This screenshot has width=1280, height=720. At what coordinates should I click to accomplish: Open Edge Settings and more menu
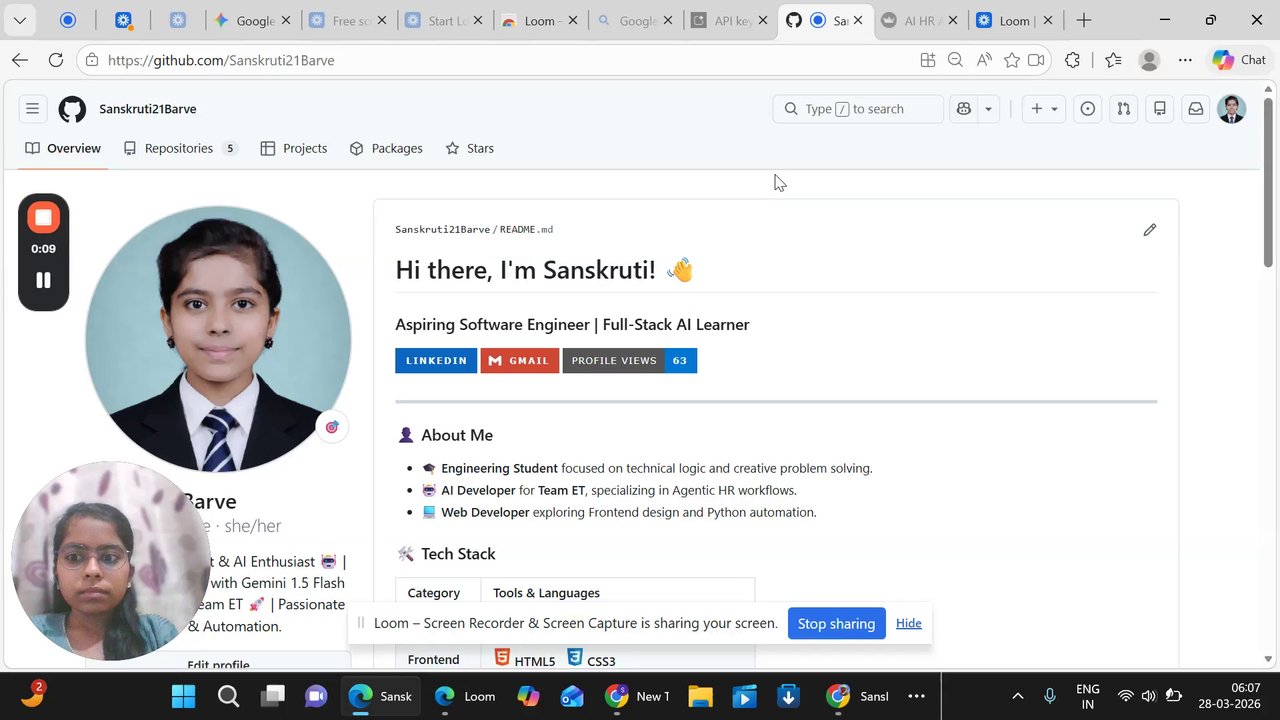(x=1185, y=60)
